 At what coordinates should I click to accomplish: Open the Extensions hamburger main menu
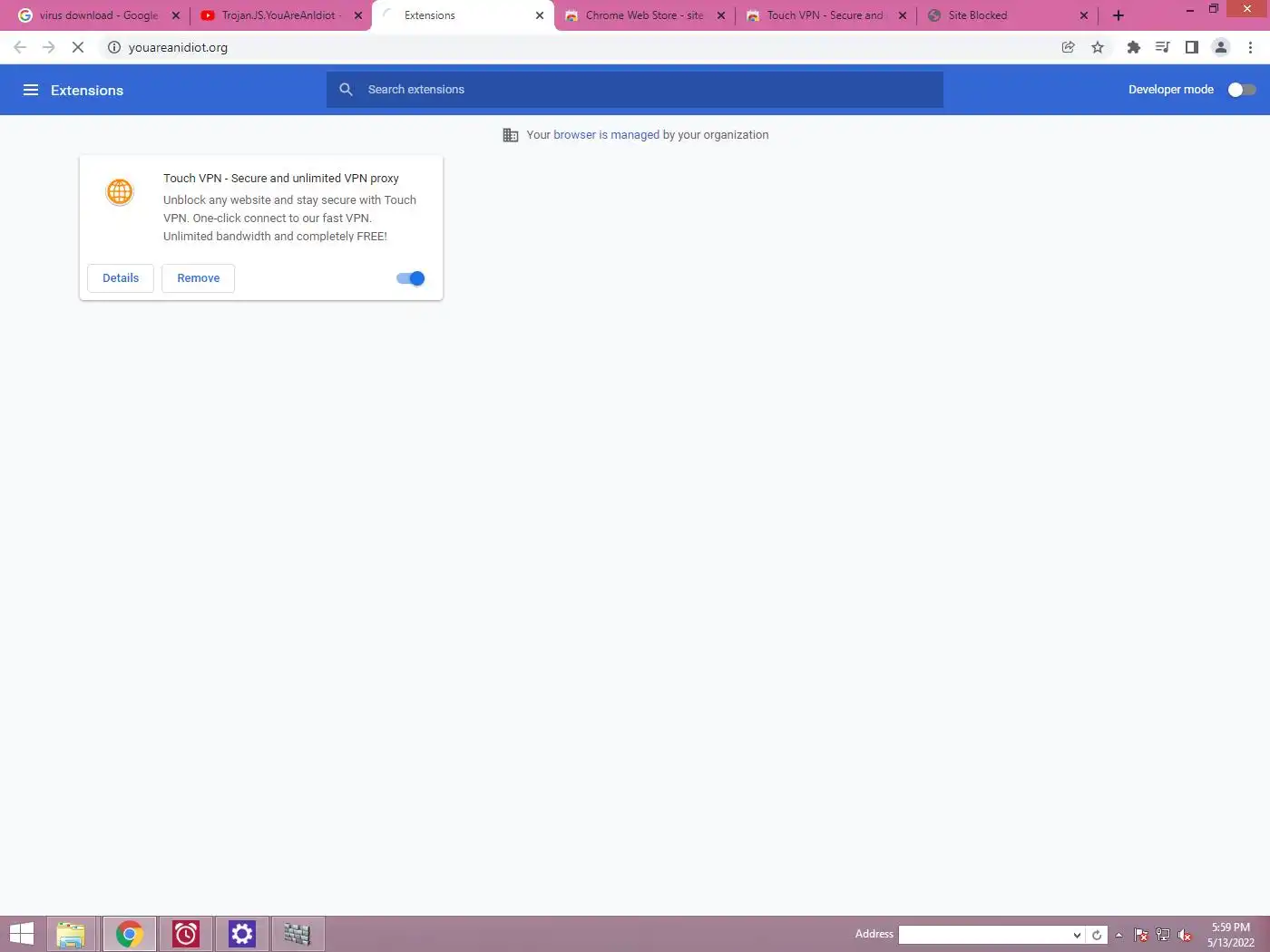coord(31,90)
